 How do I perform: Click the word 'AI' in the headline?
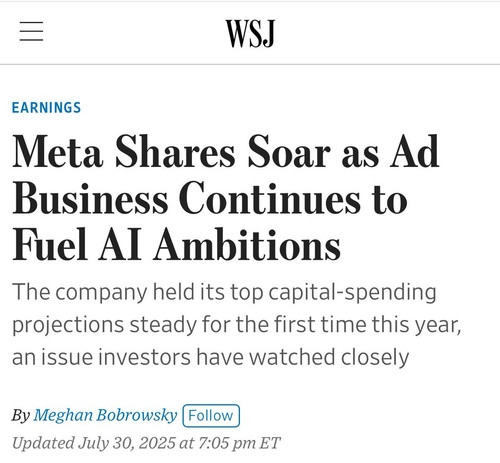click(x=120, y=245)
